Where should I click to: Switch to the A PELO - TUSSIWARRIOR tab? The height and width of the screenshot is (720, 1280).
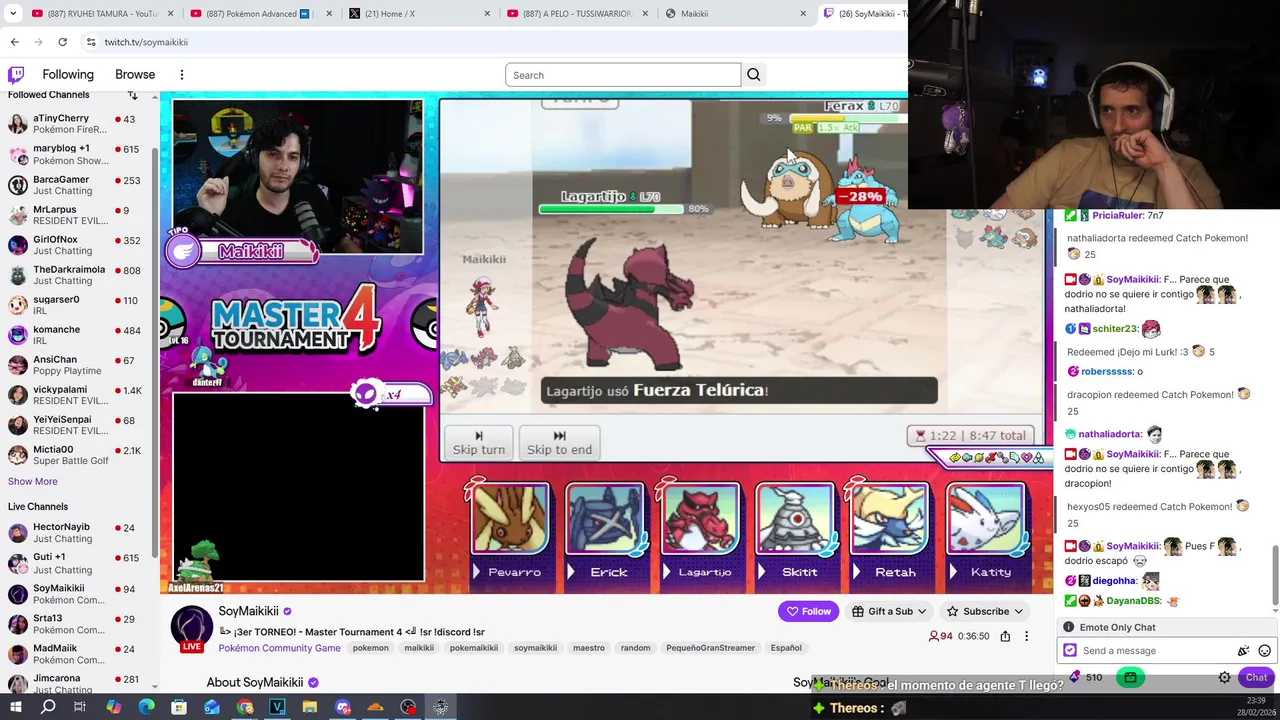point(576,14)
